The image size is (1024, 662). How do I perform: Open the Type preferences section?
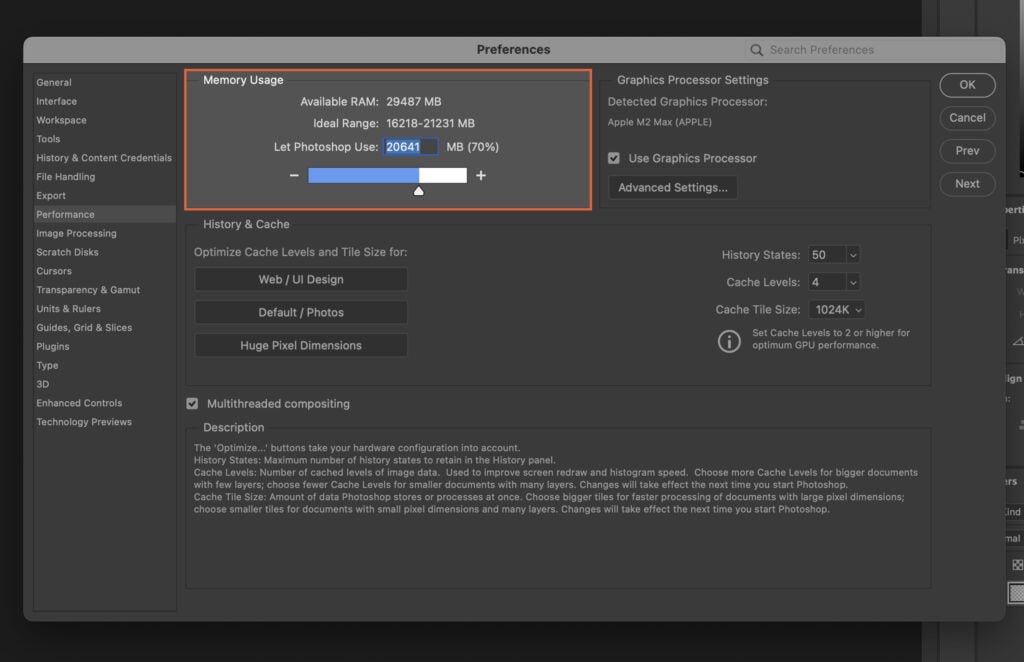(x=47, y=365)
